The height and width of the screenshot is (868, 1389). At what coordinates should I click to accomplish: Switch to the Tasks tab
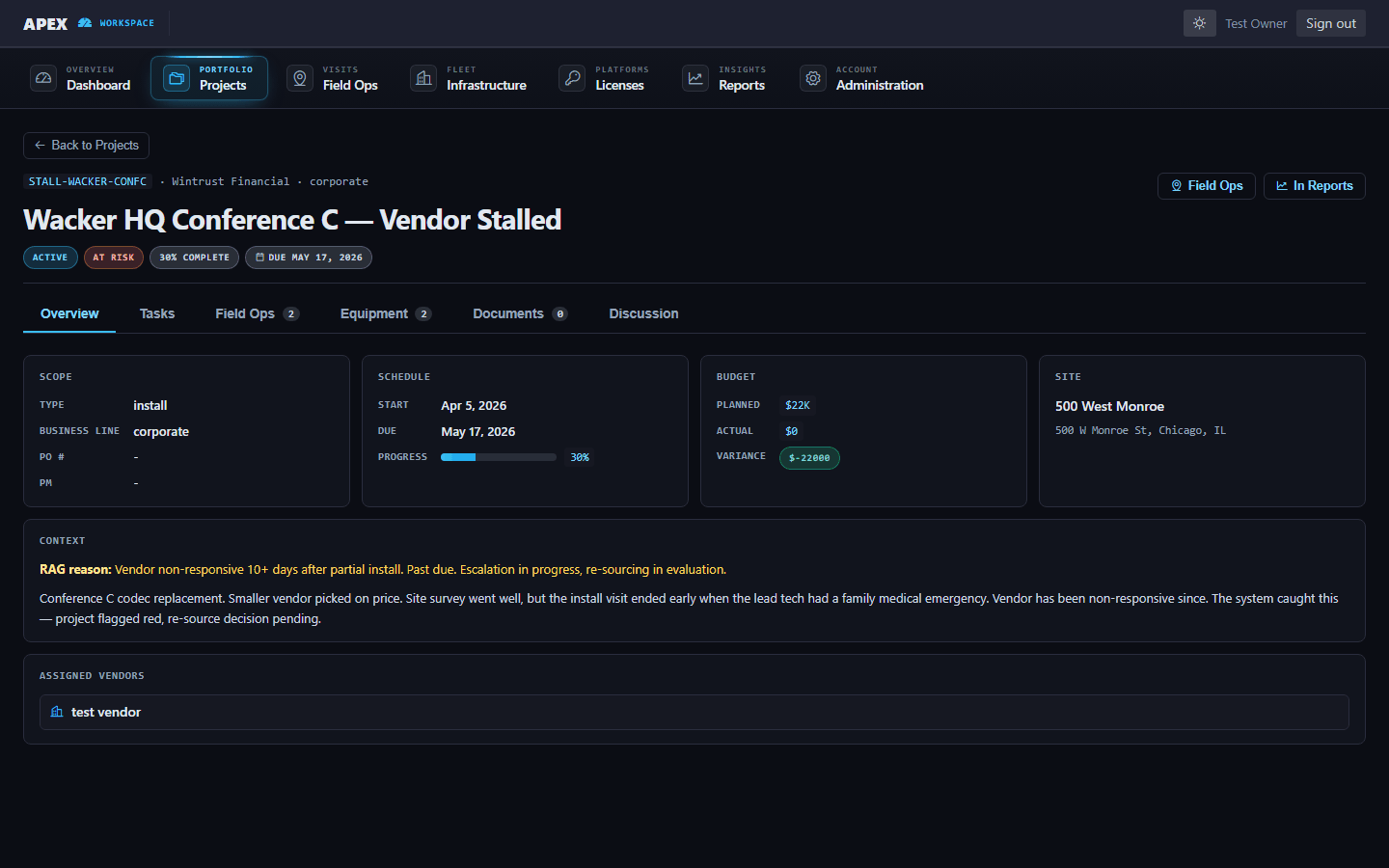pos(157,314)
